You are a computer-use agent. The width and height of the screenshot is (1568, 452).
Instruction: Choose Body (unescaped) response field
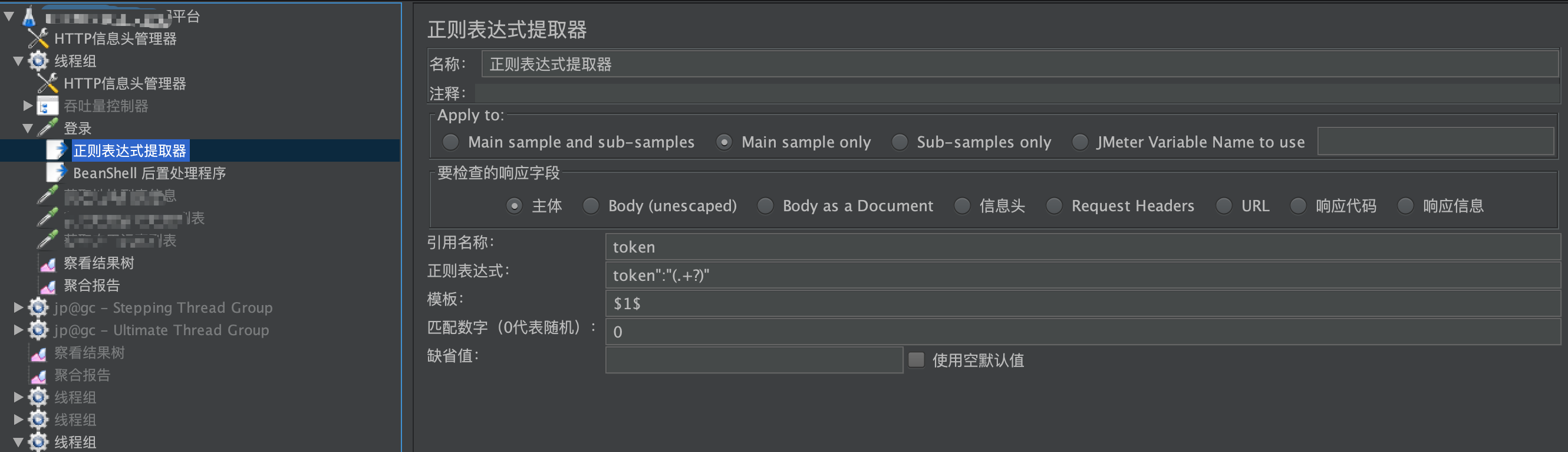point(591,206)
